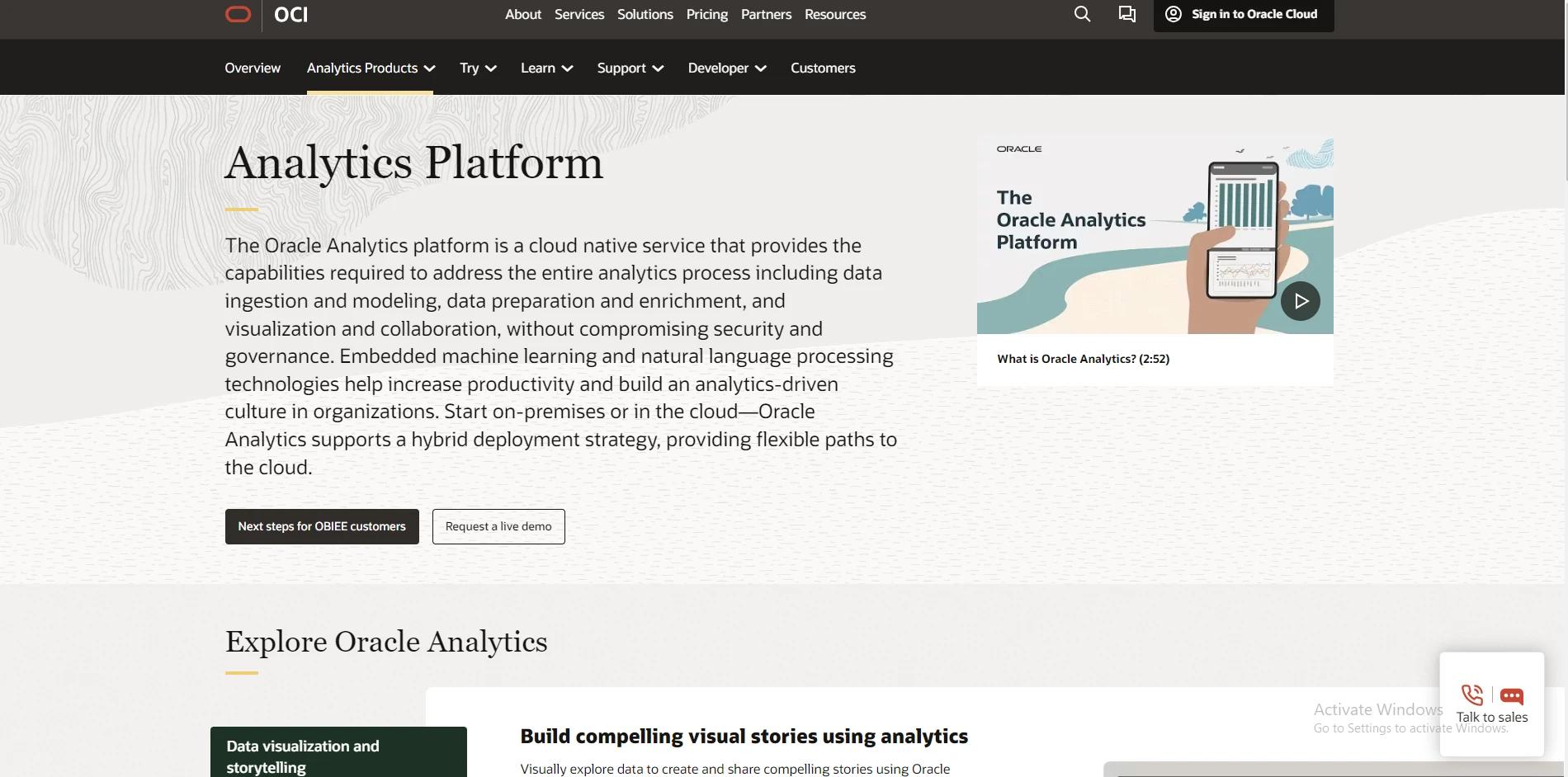
Task: Click the Oracle red logo icon
Action: (238, 14)
